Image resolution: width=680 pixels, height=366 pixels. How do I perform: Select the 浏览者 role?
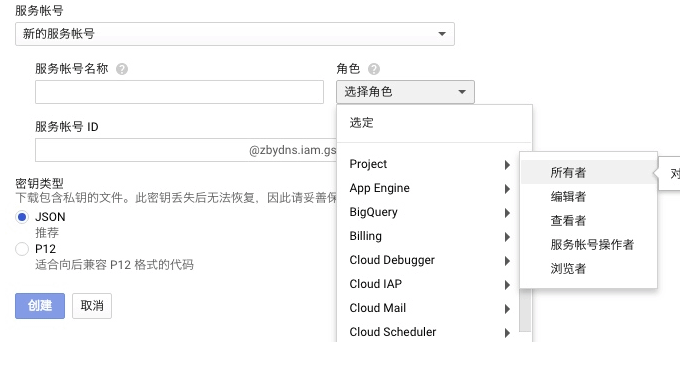click(x=588, y=268)
